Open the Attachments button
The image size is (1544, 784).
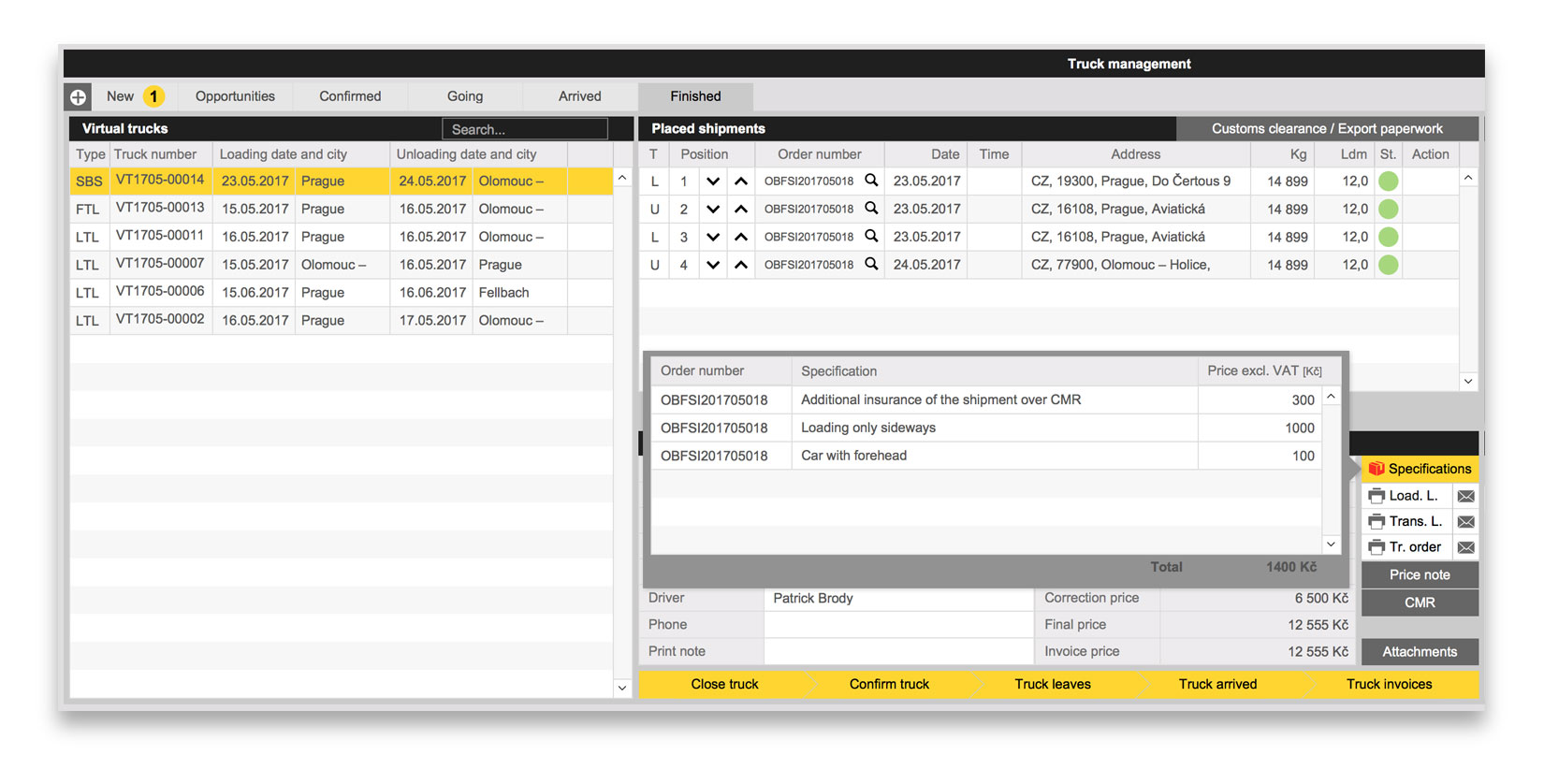[1419, 652]
